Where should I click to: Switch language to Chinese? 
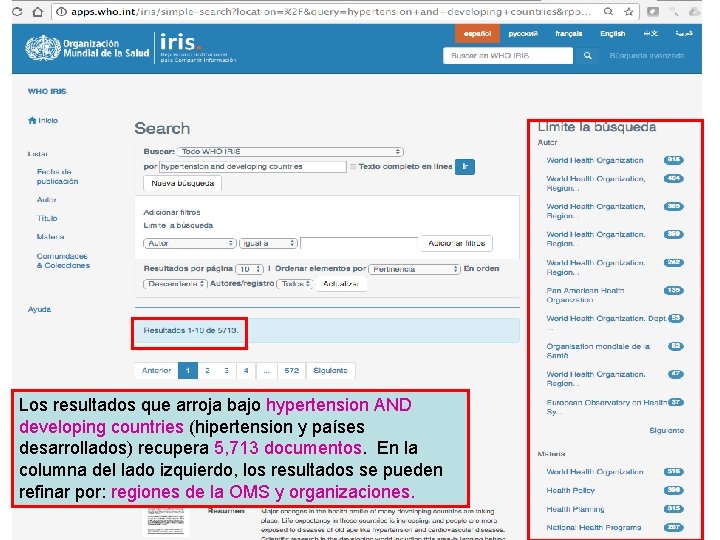click(x=650, y=34)
